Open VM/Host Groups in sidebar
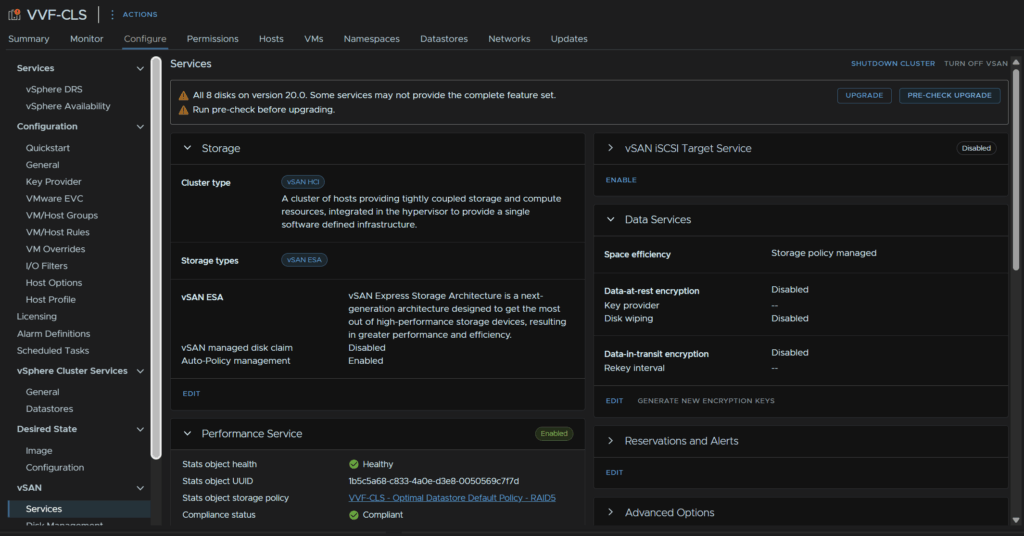This screenshot has width=1024, height=536. [61, 215]
